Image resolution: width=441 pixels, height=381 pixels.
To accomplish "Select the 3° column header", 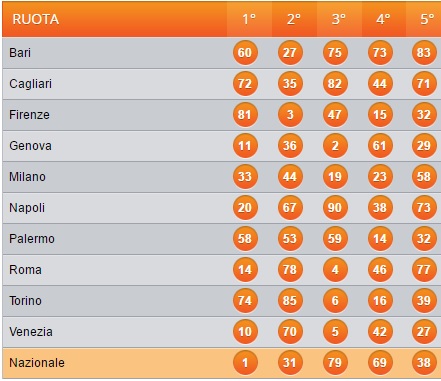I will [339, 19].
